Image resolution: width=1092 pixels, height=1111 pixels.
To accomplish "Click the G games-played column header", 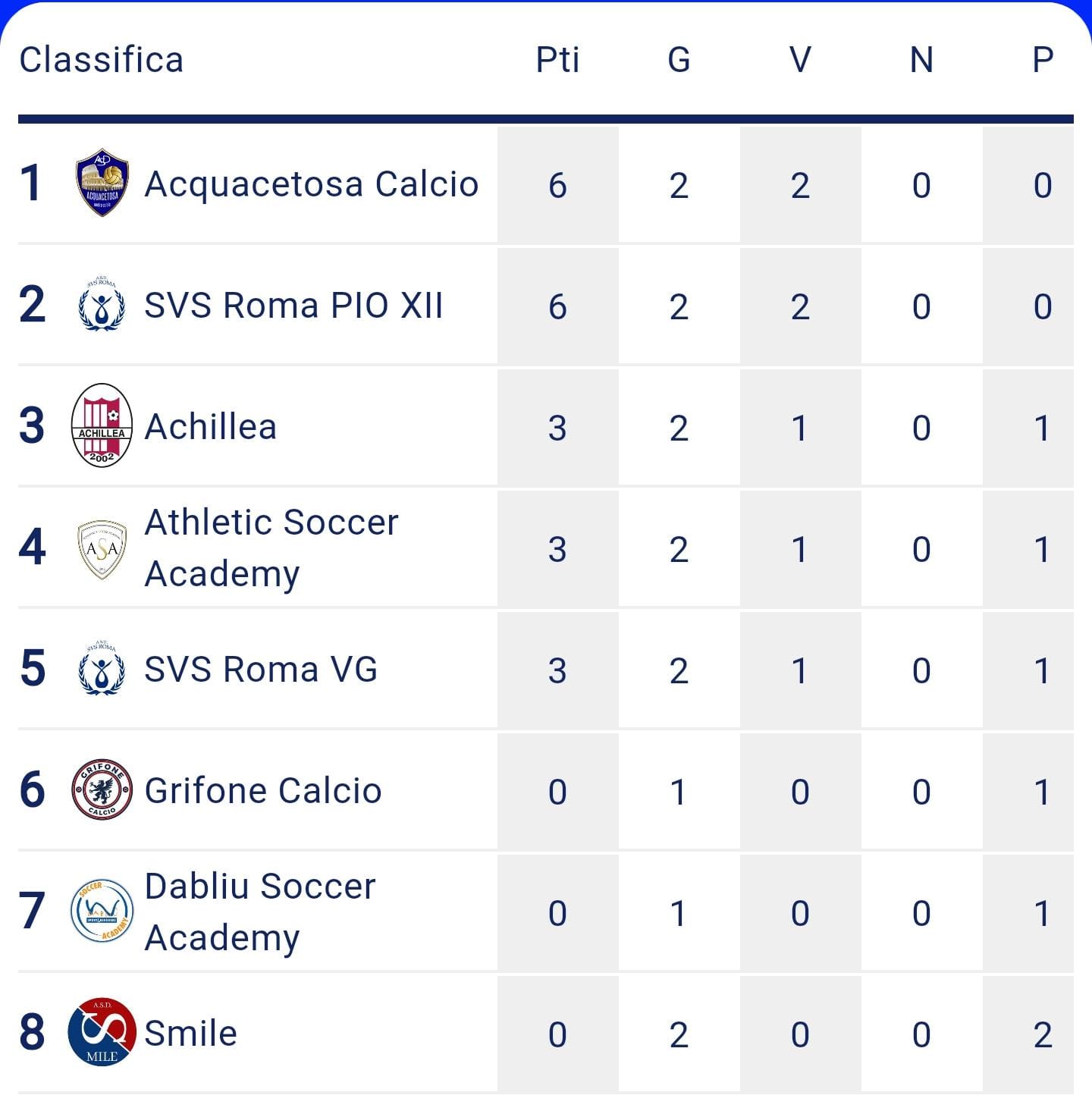I will tap(679, 60).
